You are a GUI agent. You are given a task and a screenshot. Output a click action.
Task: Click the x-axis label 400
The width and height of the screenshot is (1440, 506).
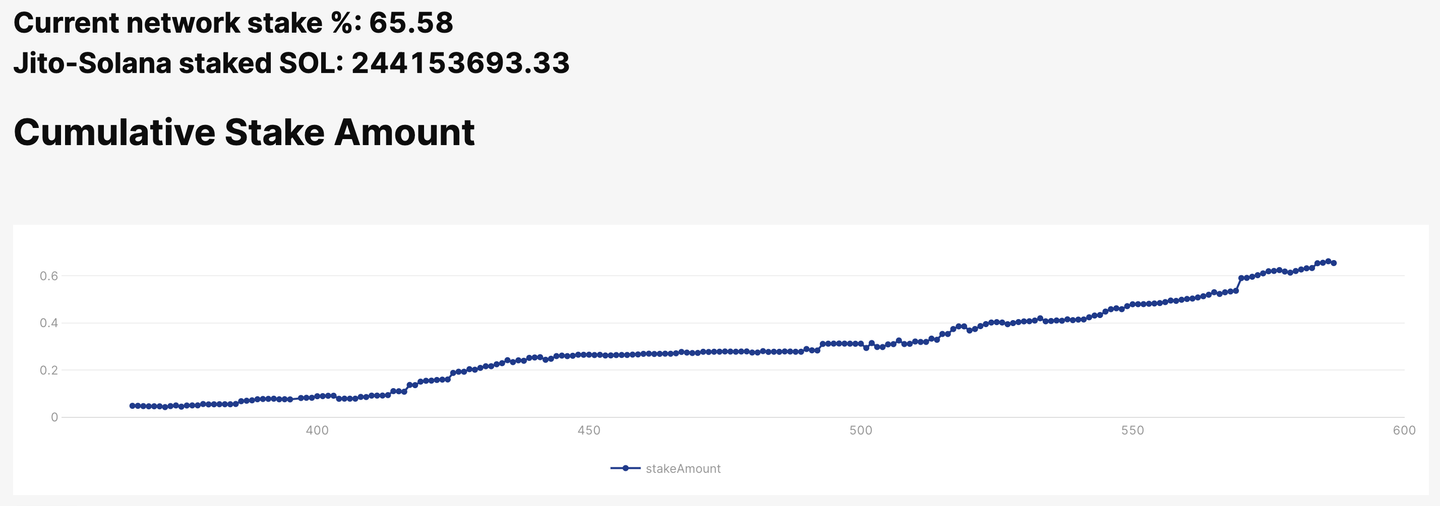pos(317,431)
